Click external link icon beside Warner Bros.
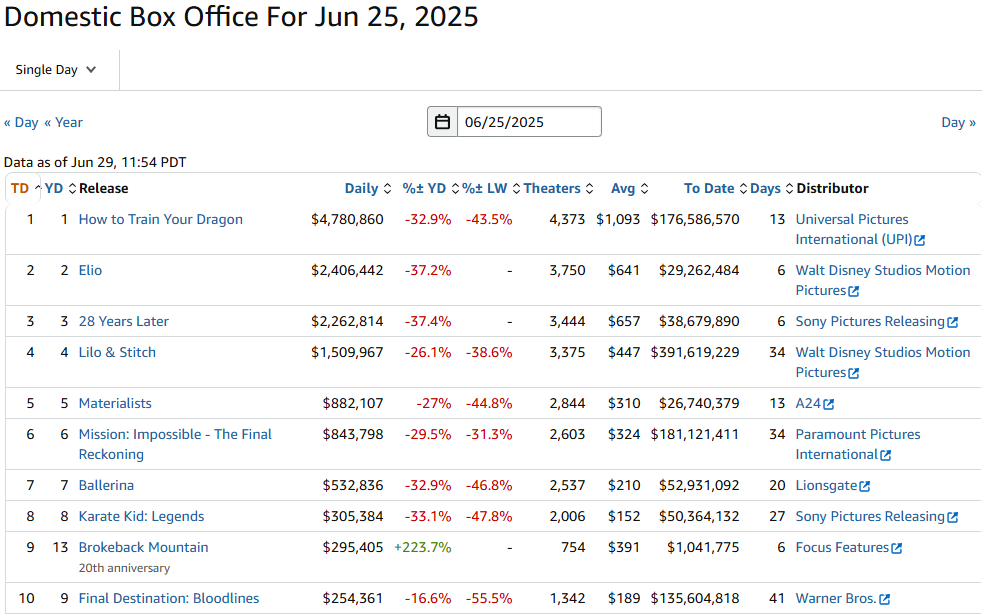 [x=884, y=600]
